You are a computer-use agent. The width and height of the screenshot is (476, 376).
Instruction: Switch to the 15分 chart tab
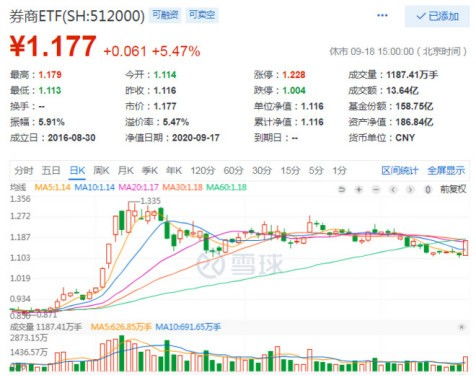290,171
